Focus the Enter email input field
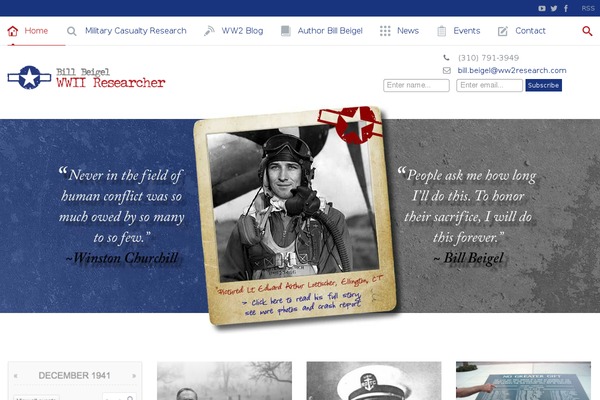This screenshot has height=400, width=600. tap(489, 85)
